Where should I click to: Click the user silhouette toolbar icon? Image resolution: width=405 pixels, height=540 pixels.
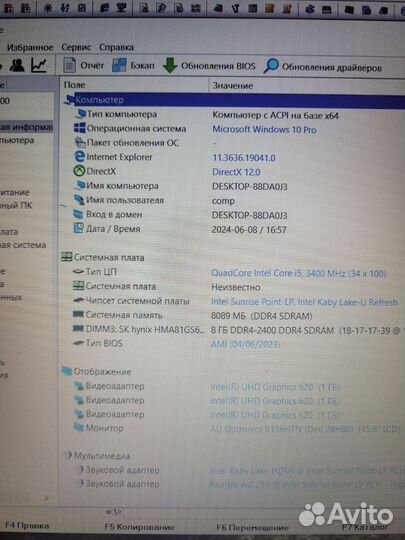17,65
